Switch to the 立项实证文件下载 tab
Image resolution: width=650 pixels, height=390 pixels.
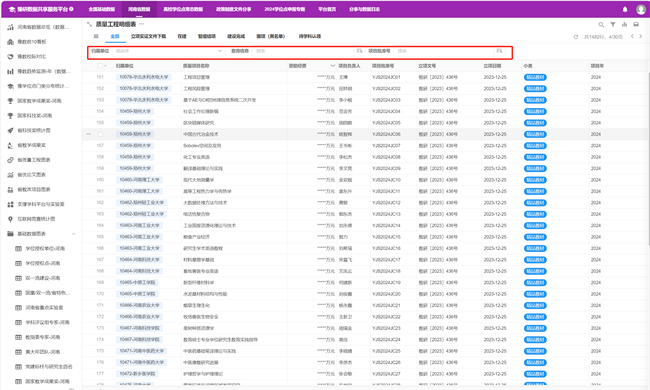tap(148, 36)
